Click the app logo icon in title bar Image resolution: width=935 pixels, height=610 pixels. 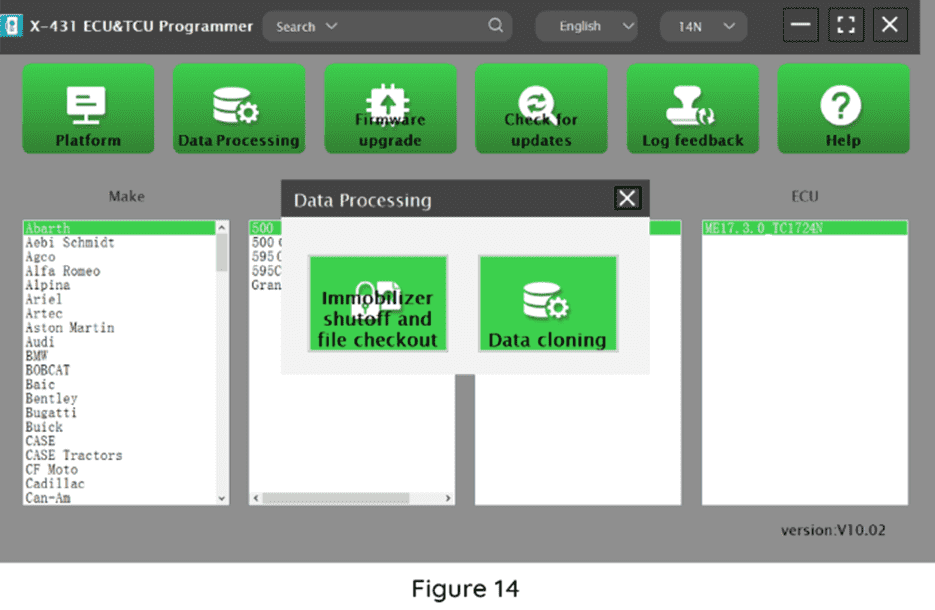tap(11, 26)
